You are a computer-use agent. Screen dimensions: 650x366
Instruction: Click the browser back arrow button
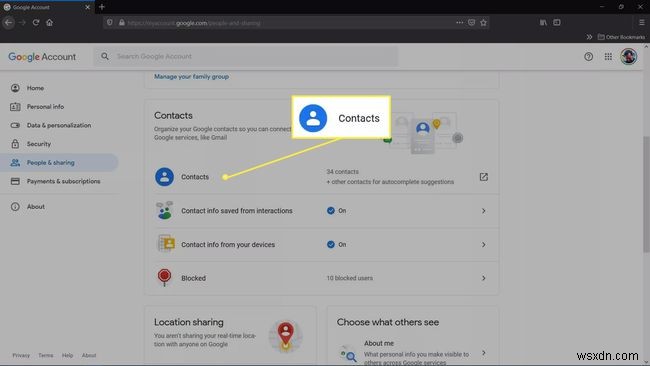pyautogui.click(x=8, y=22)
